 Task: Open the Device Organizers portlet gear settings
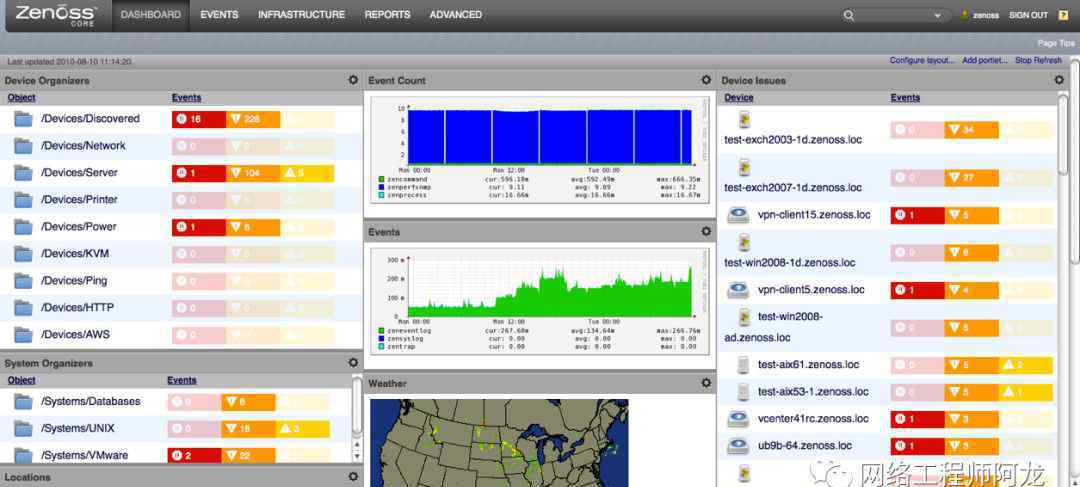pos(353,80)
